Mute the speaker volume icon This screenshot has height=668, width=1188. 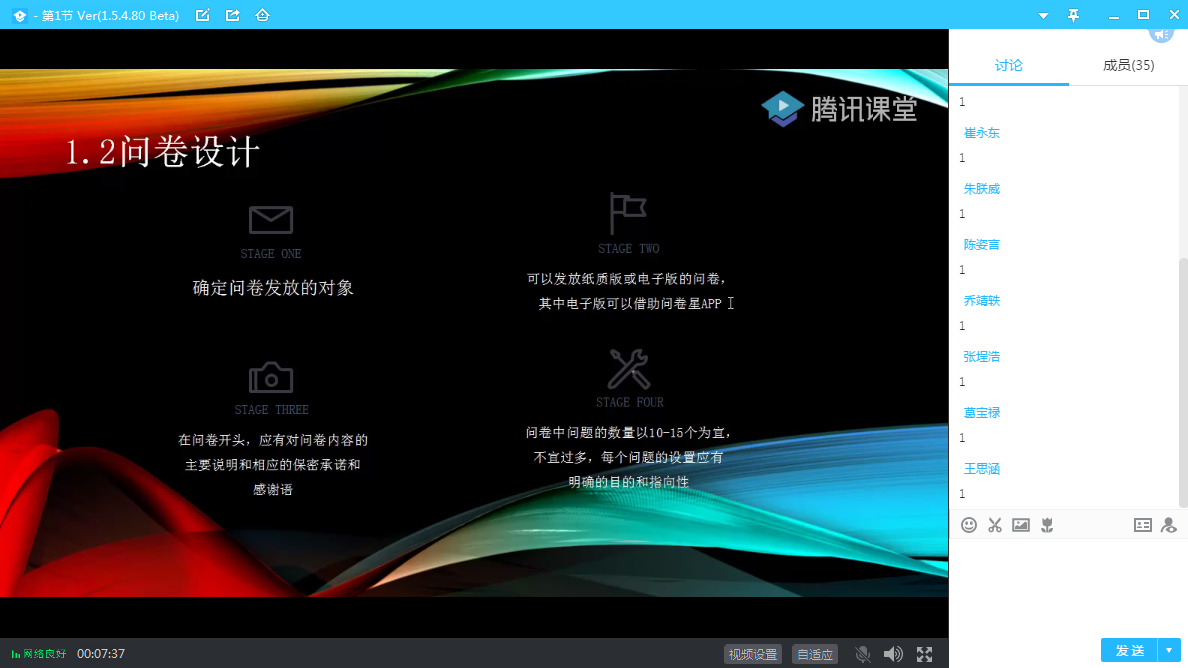point(893,654)
